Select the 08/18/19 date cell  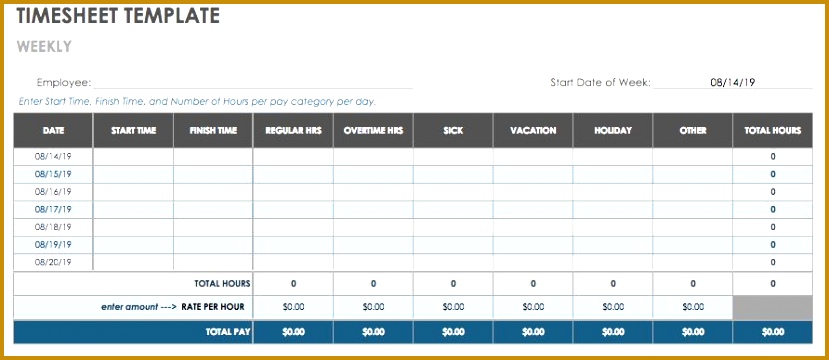53,227
